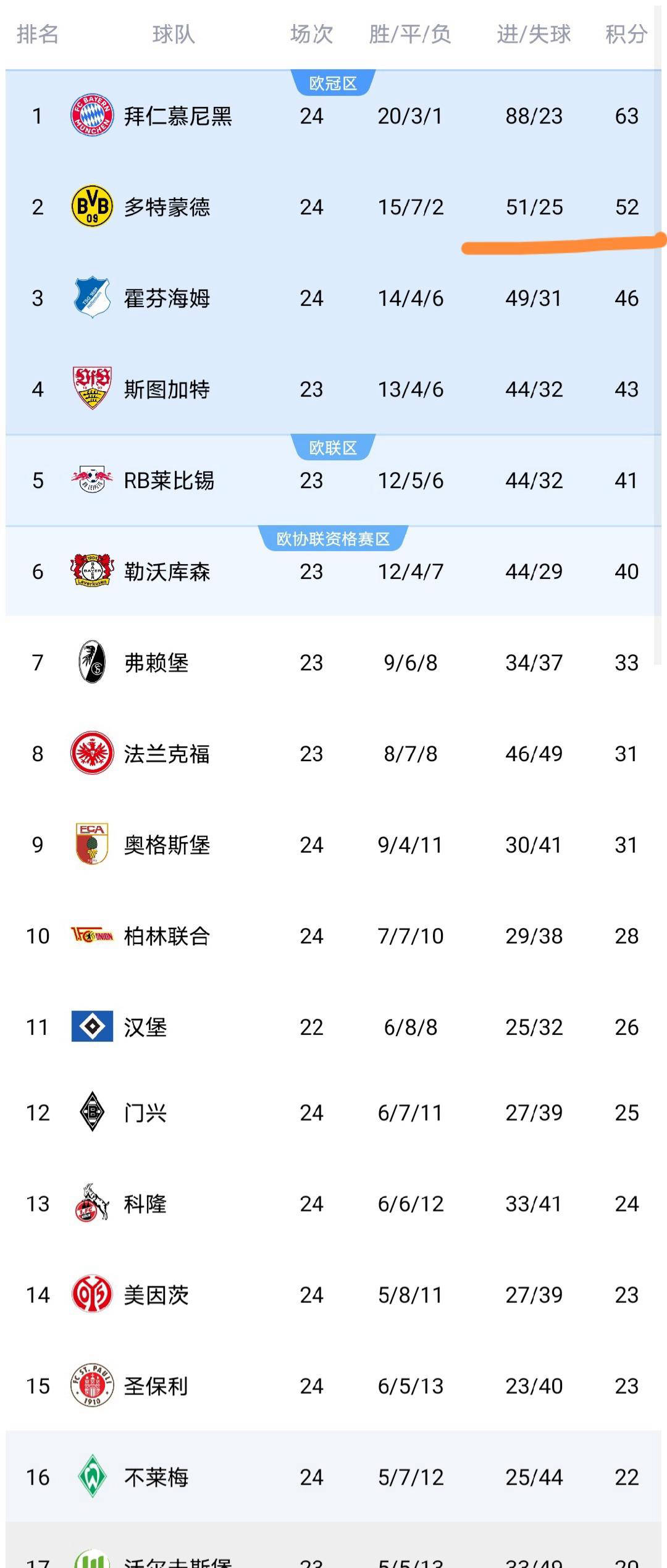
Task: Tap the Eintracht Frankfurt eagle logo
Action: pyautogui.click(x=92, y=753)
